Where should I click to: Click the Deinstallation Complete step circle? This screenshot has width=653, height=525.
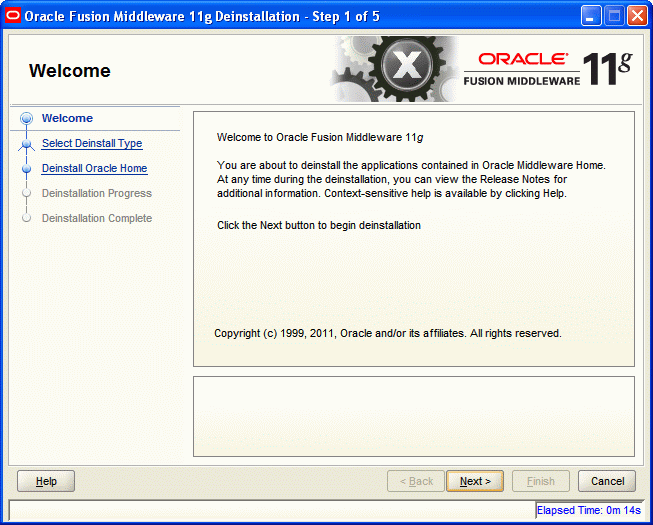coord(26,218)
